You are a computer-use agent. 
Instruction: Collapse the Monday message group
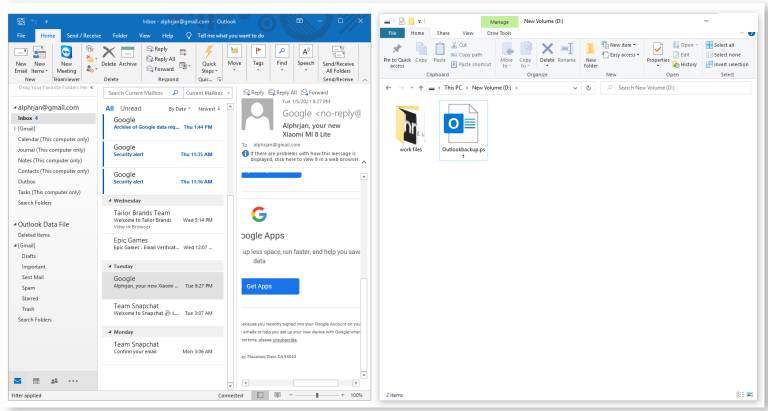pyautogui.click(x=110, y=332)
